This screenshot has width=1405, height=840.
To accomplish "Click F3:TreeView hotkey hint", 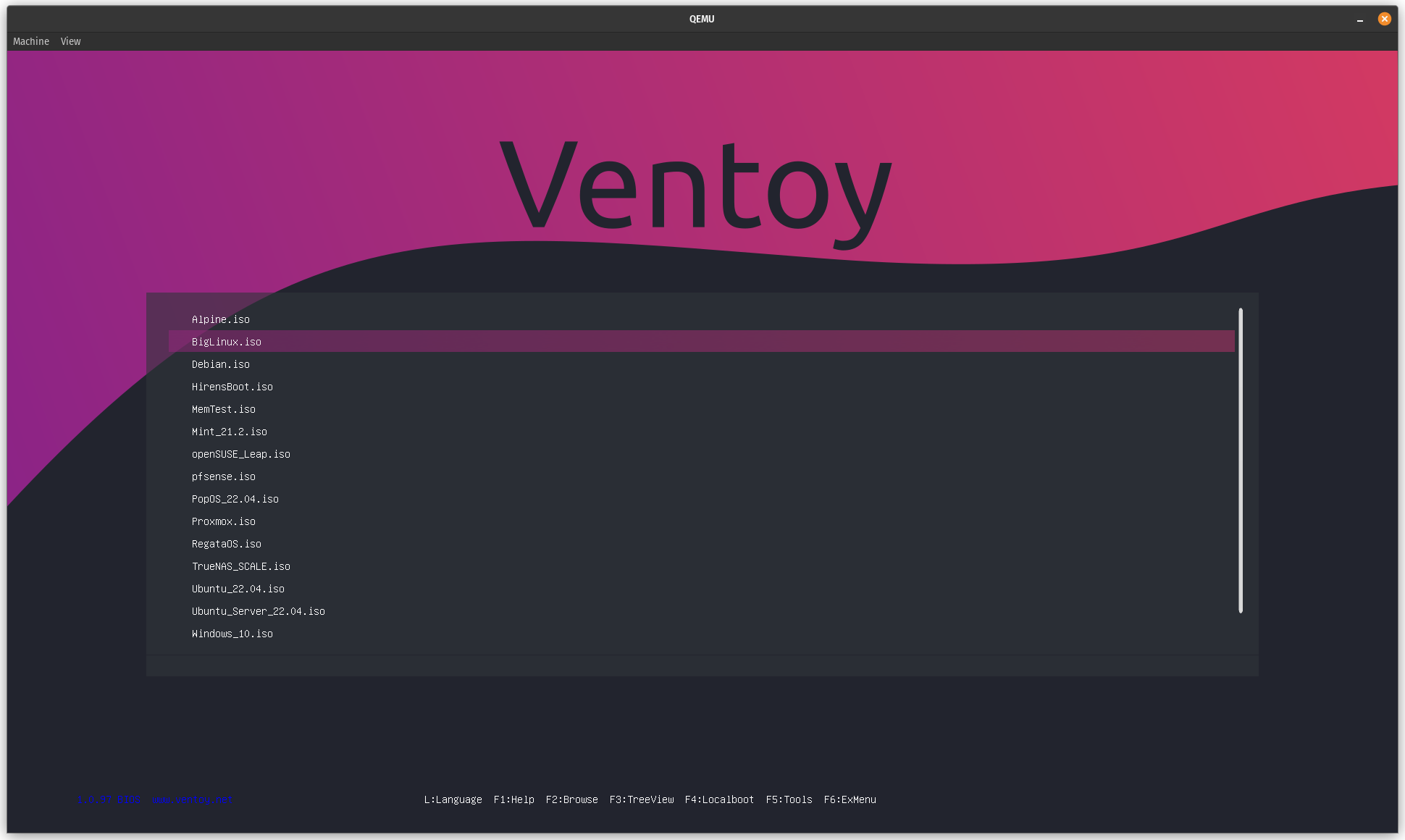I will click(641, 799).
